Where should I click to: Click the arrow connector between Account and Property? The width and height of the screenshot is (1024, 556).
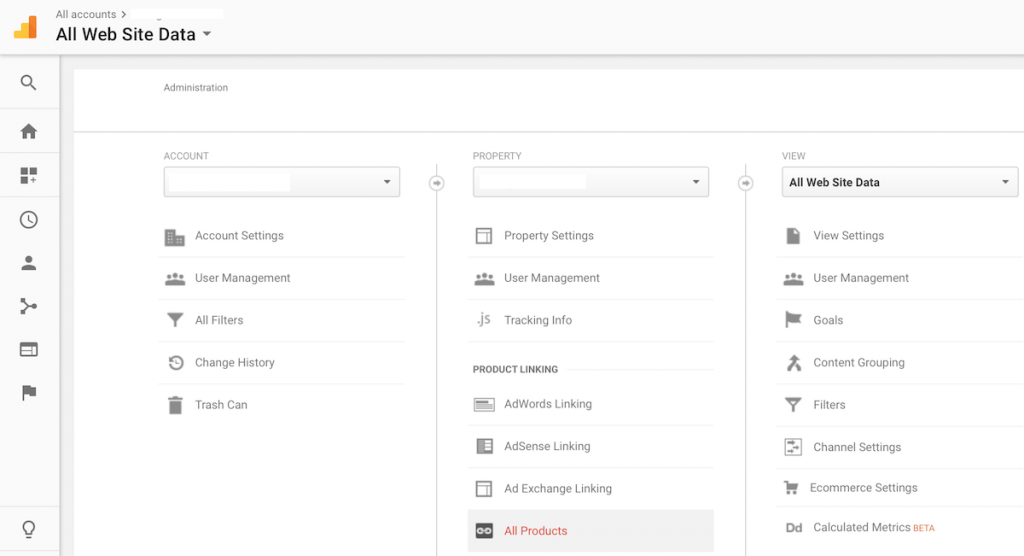[x=437, y=183]
